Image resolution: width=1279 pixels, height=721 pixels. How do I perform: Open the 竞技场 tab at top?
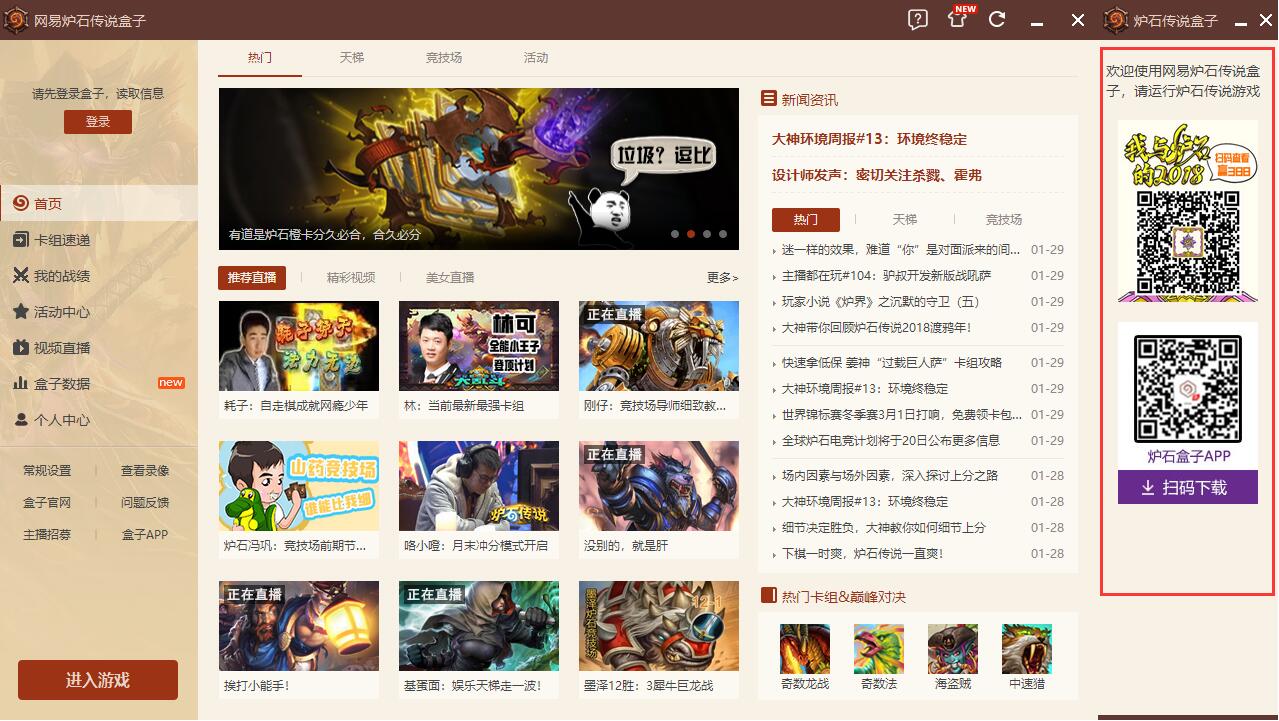coord(443,58)
